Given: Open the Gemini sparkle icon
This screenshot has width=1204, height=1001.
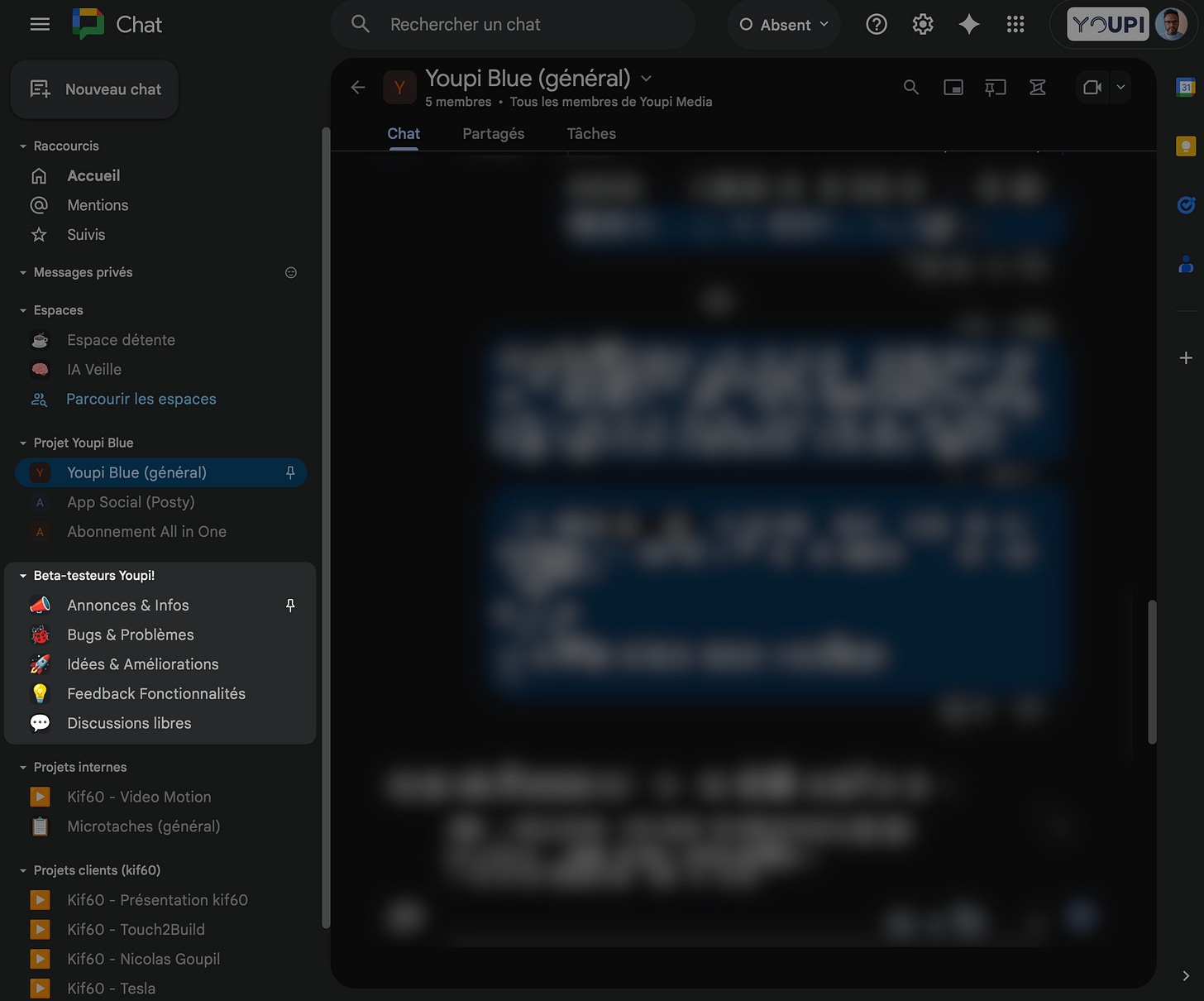Looking at the screenshot, I should tap(969, 25).
